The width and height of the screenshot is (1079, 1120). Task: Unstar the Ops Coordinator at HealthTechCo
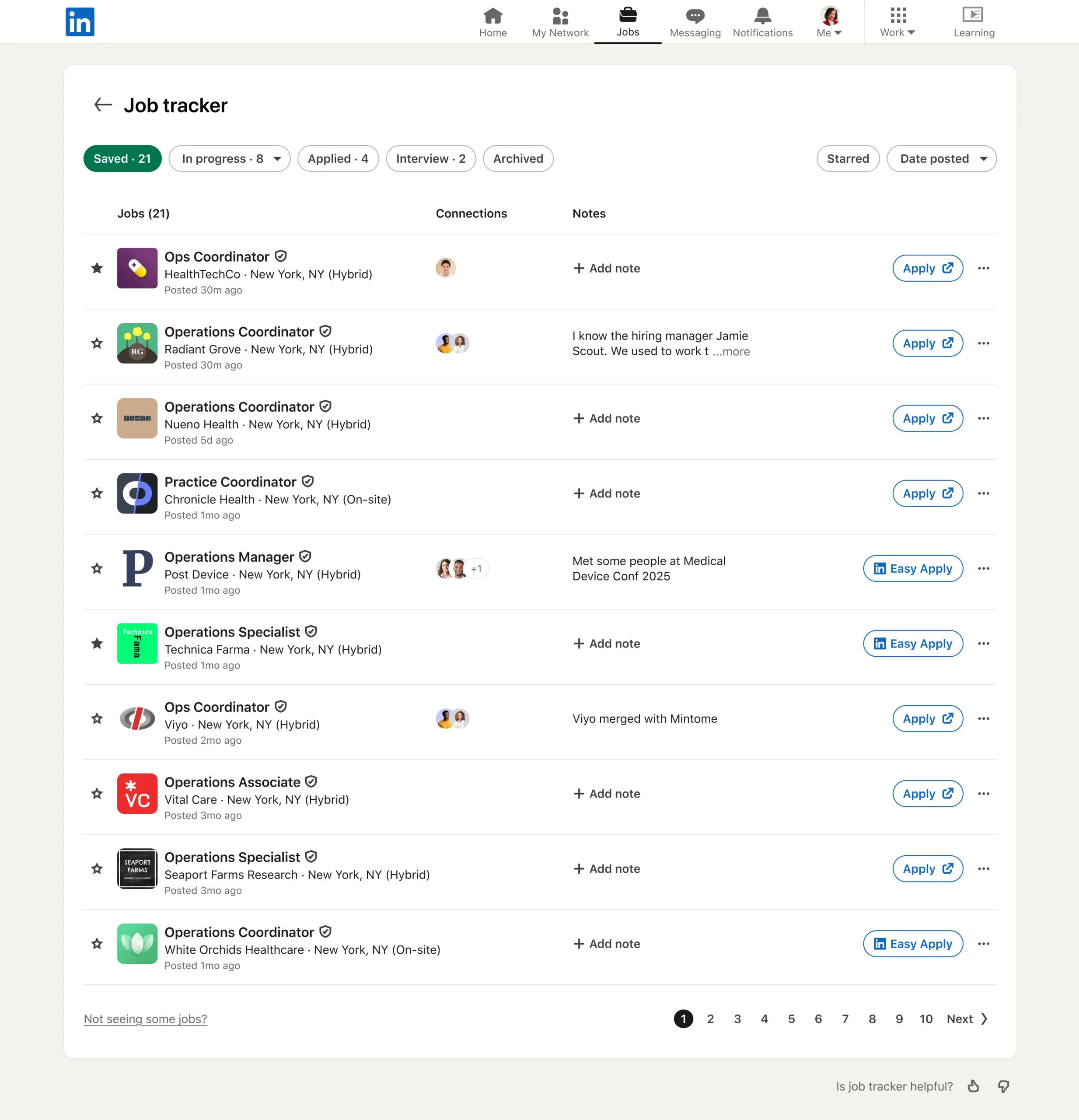97,268
